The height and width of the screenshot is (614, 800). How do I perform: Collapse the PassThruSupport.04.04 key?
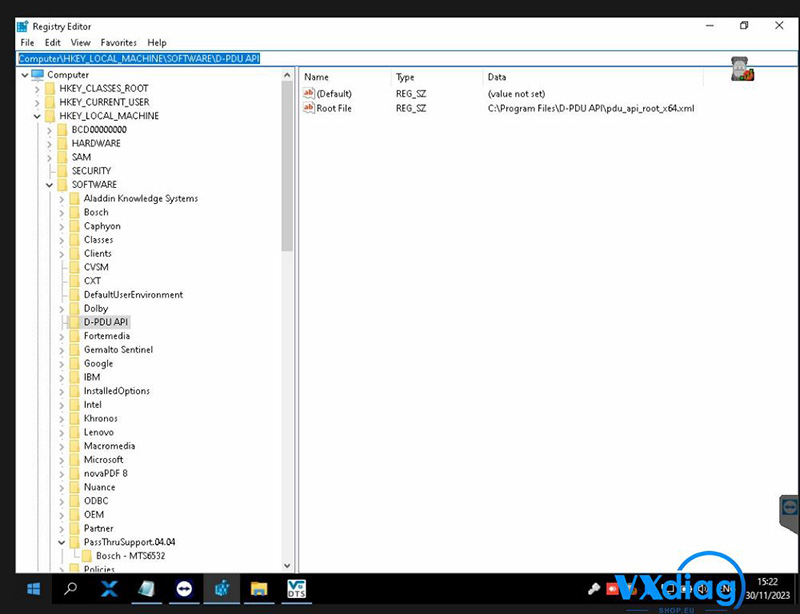click(x=60, y=541)
